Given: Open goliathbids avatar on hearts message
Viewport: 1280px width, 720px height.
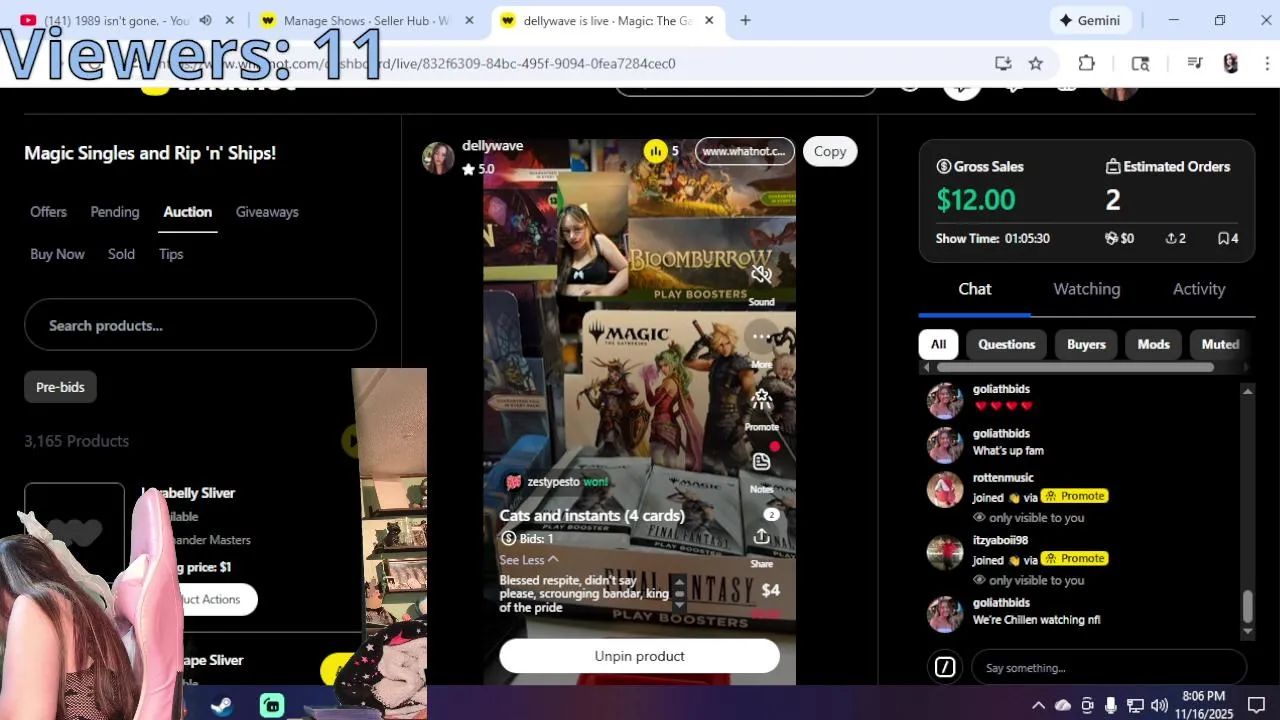Looking at the screenshot, I should (x=945, y=400).
